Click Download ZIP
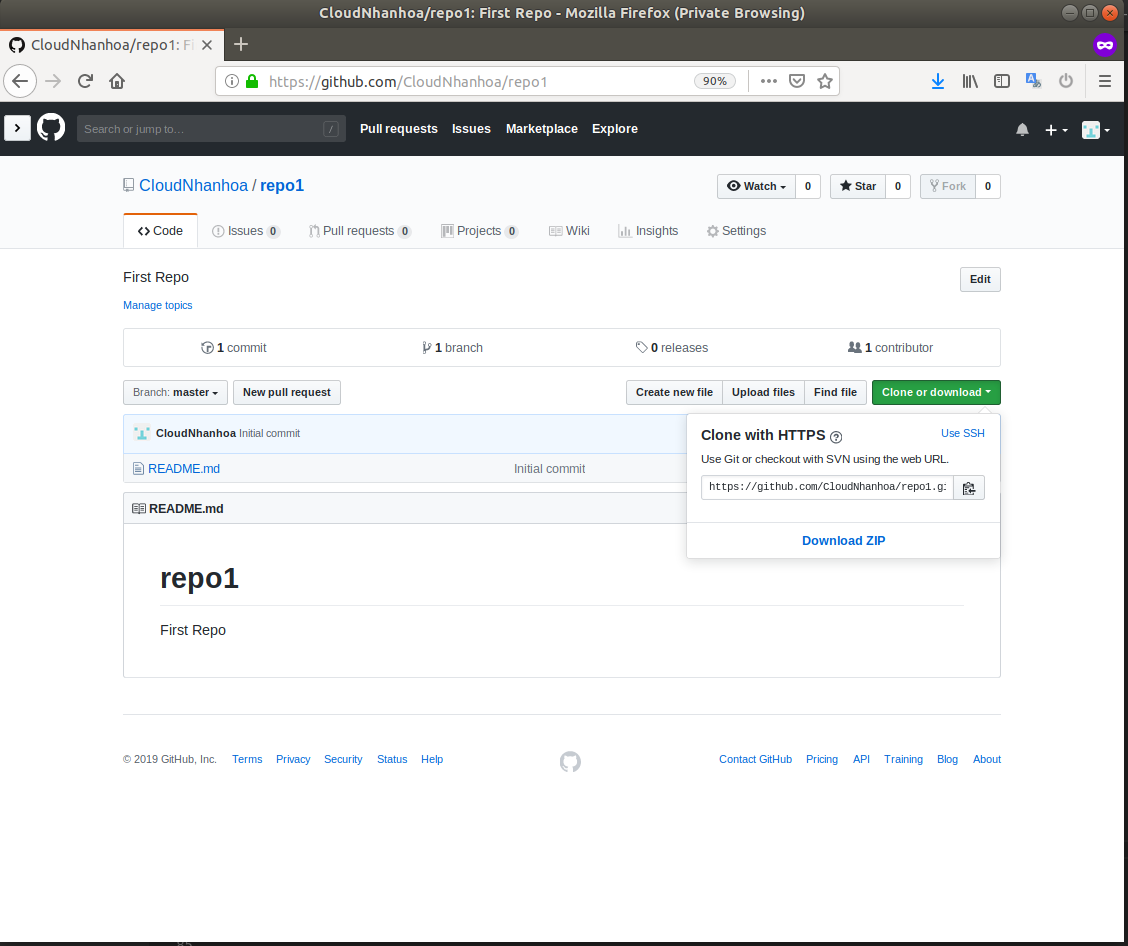1128x946 pixels. (843, 541)
